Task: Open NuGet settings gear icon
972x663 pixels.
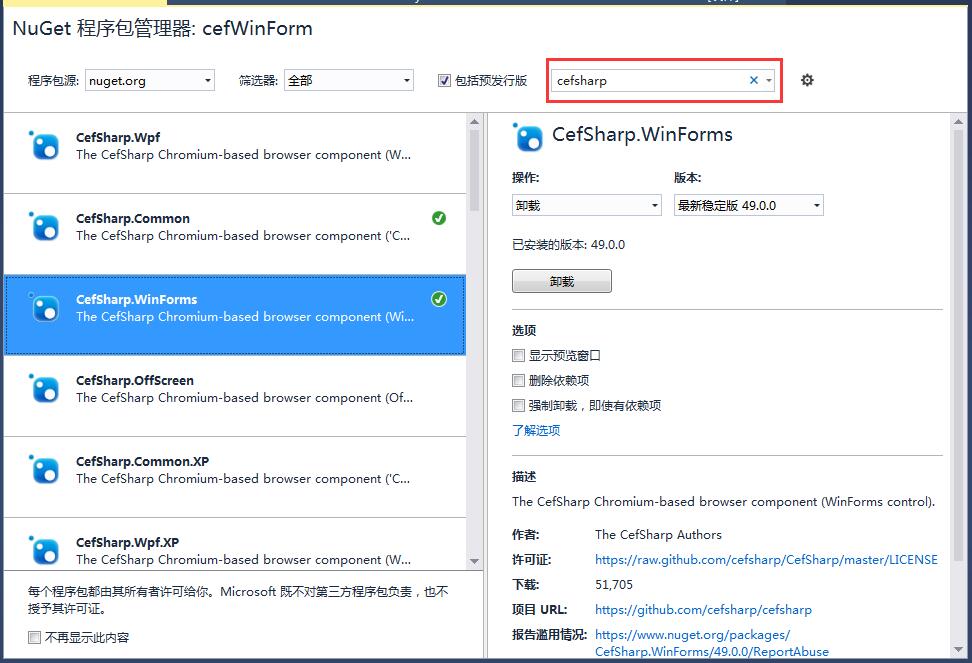Action: (x=806, y=80)
